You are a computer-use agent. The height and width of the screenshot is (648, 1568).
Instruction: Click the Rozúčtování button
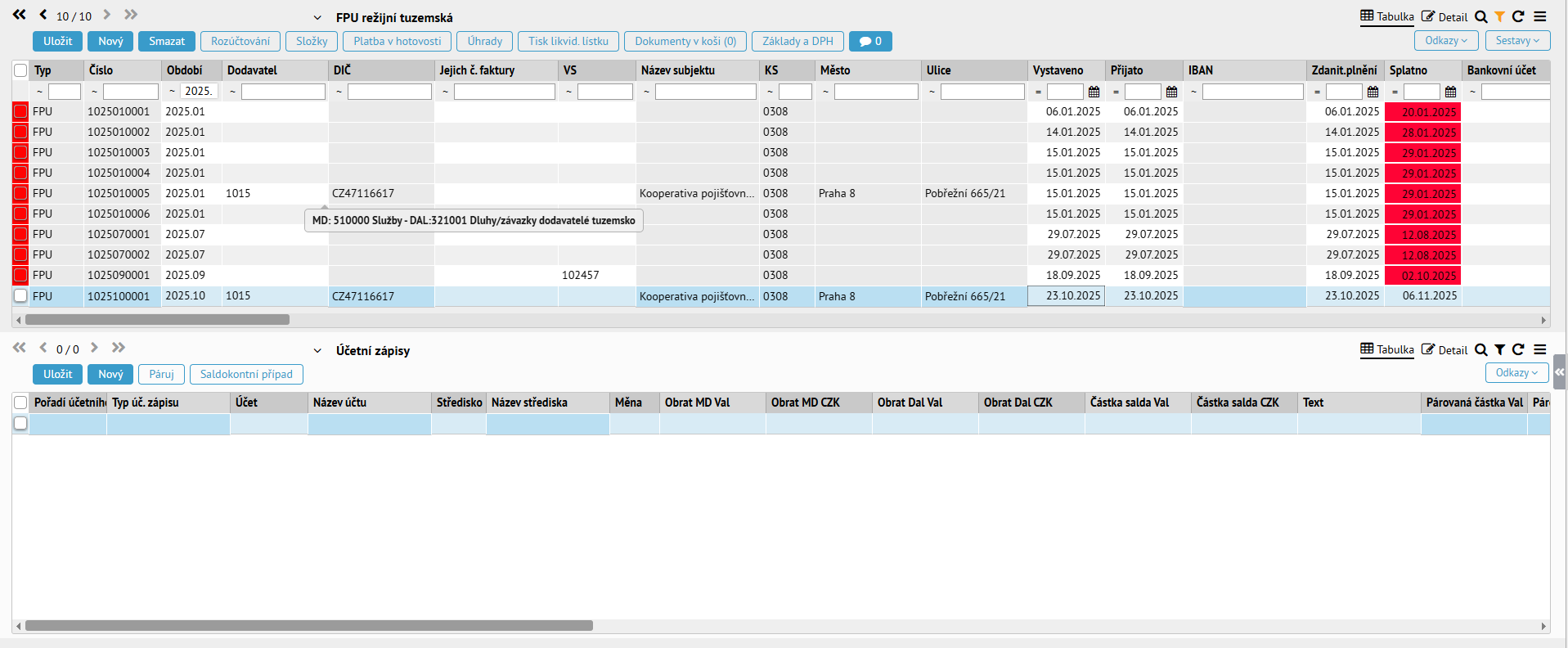point(240,41)
